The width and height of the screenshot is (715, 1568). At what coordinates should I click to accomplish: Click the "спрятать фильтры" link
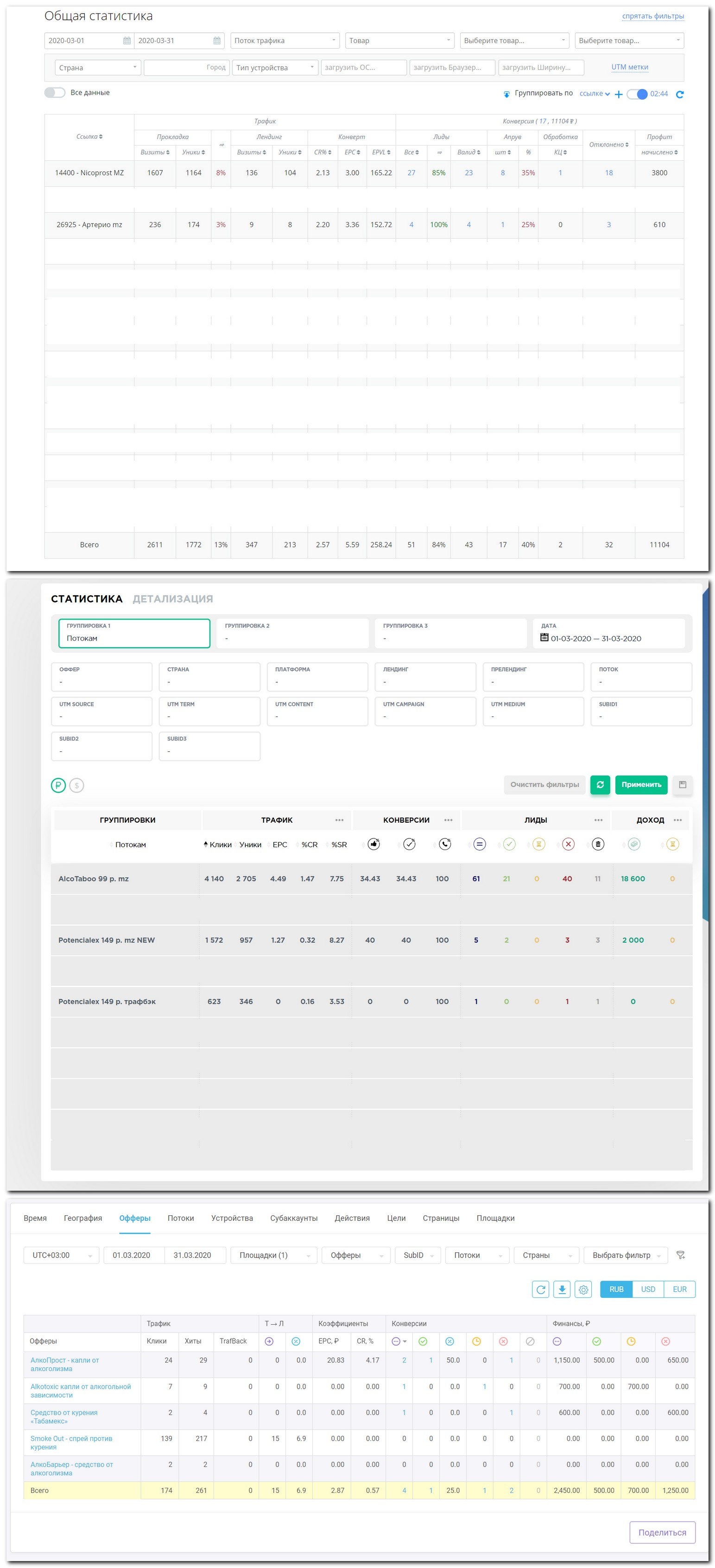pos(653,16)
